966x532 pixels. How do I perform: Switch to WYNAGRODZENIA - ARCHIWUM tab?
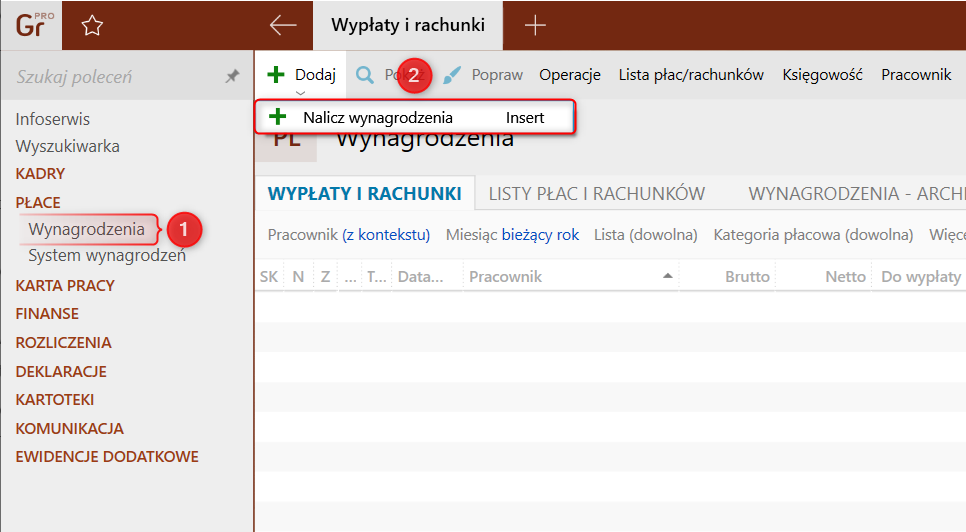(x=857, y=194)
